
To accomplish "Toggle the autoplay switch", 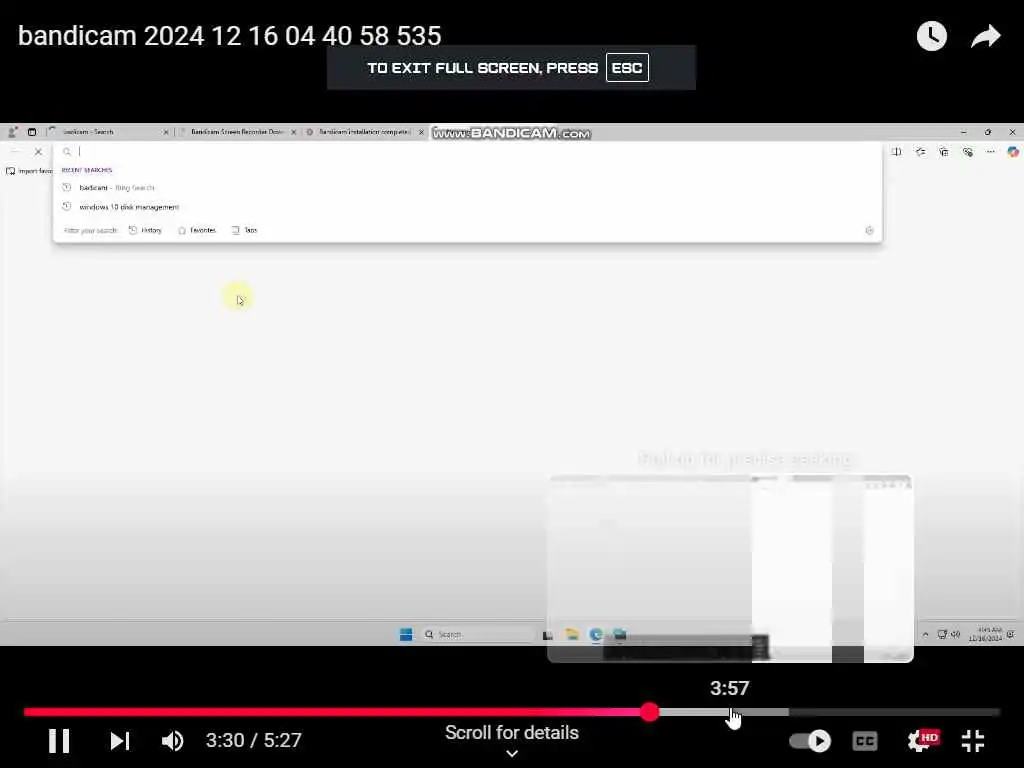I will point(810,741).
